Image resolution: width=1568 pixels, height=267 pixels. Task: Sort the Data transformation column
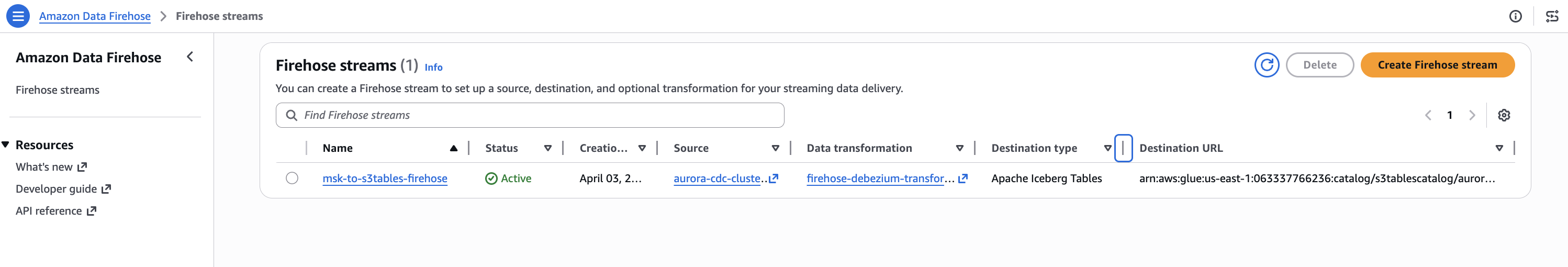[960, 148]
